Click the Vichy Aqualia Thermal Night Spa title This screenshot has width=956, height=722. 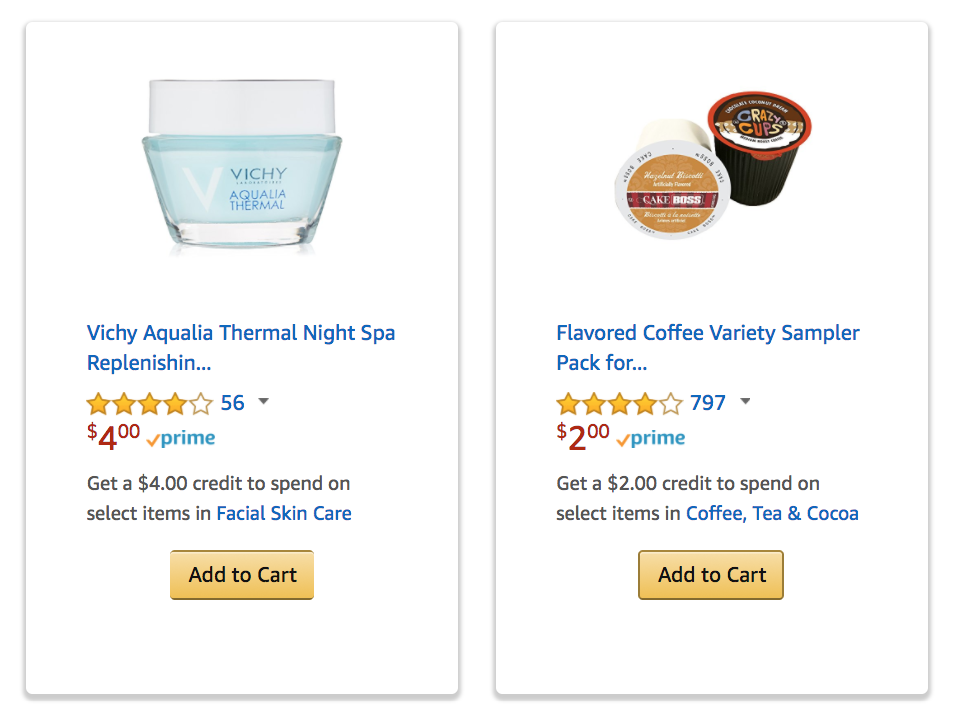pos(241,348)
